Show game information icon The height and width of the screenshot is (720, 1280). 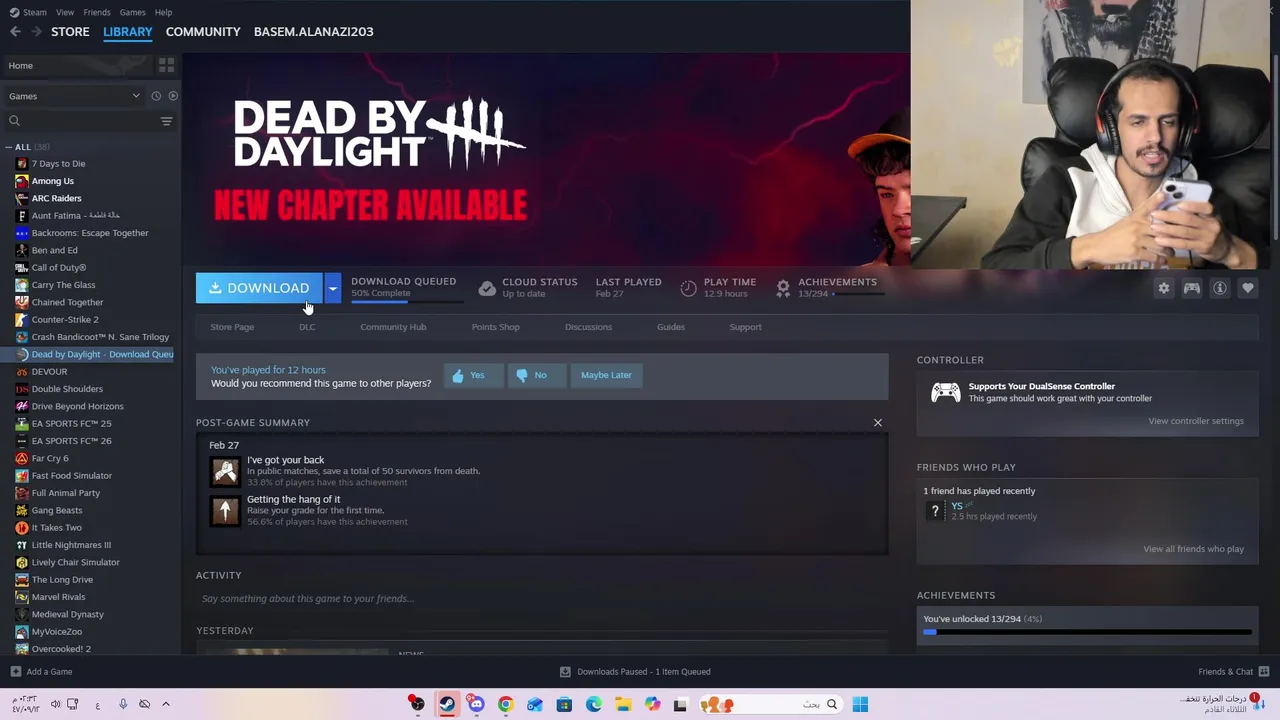point(1220,288)
